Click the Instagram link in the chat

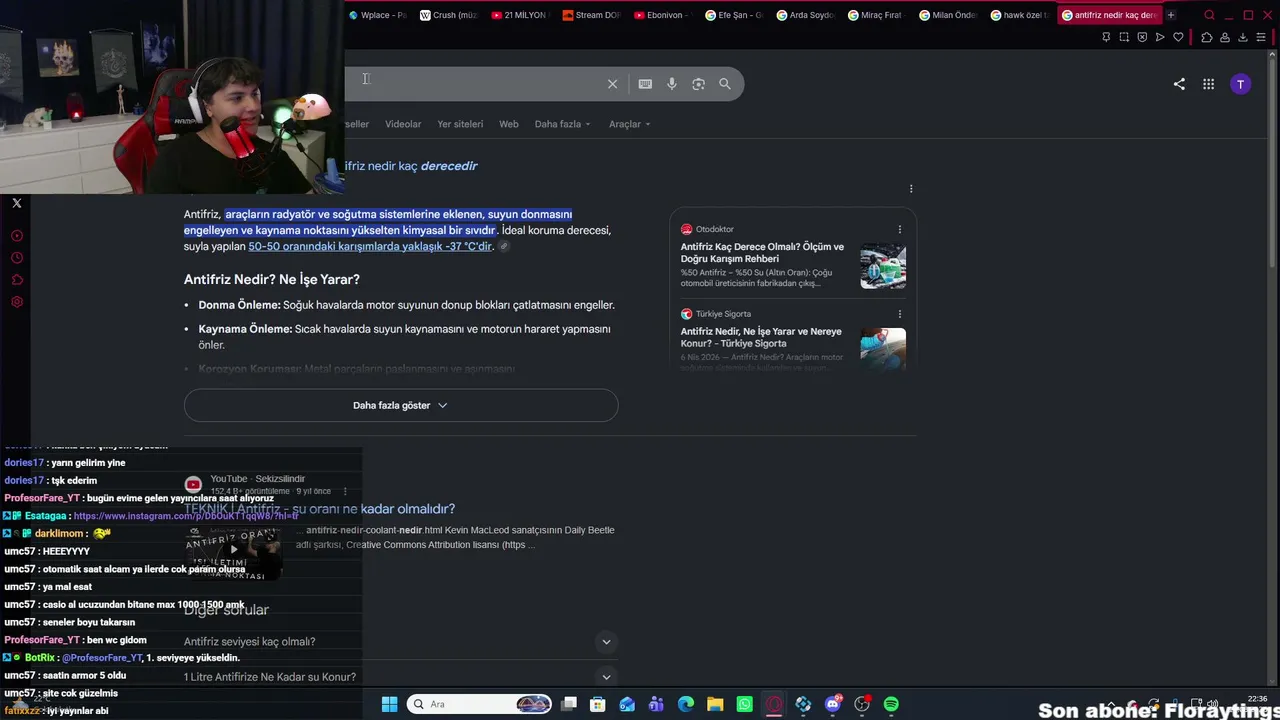pos(186,516)
